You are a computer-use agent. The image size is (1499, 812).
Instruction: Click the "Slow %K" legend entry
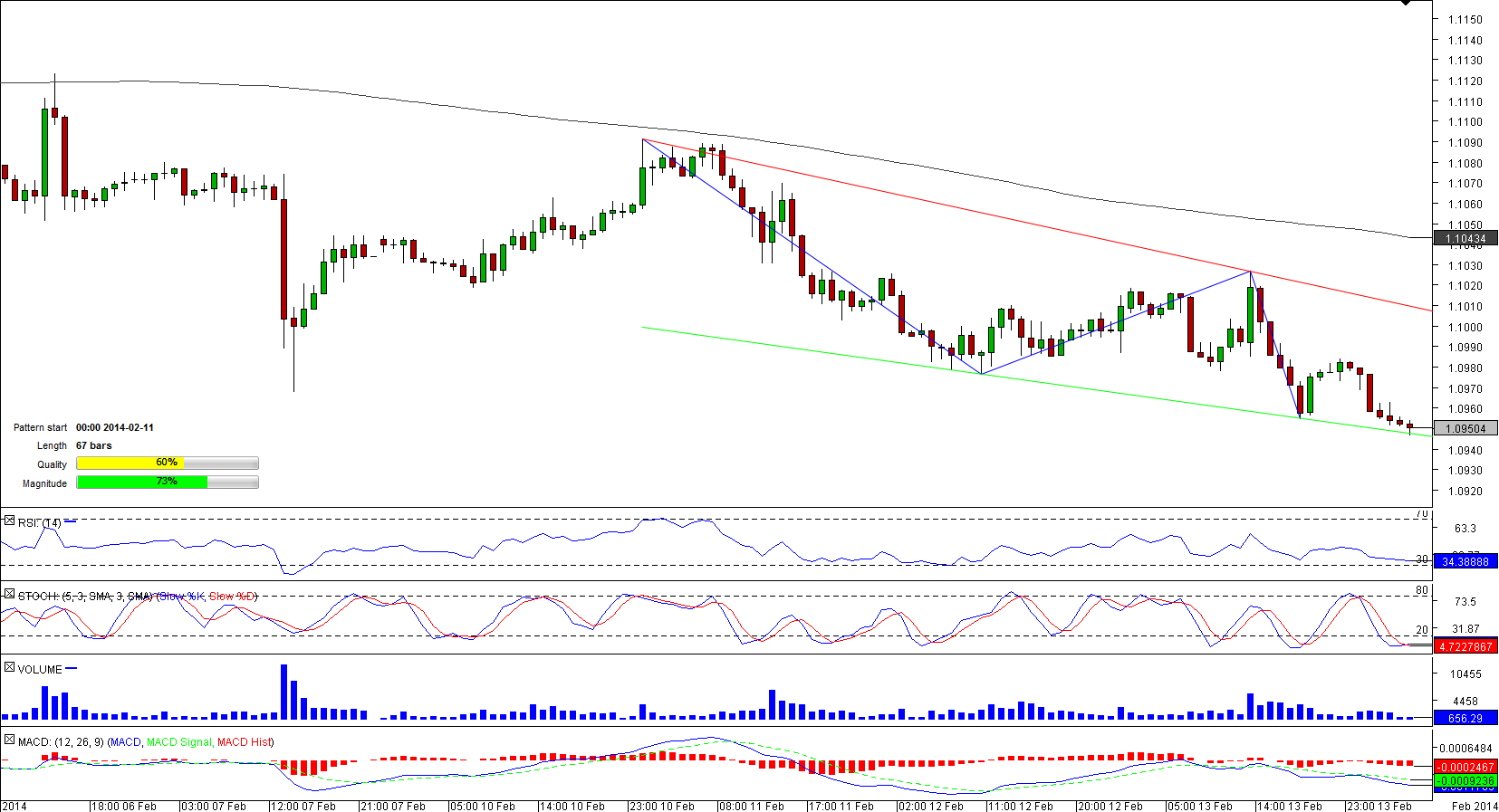181,597
